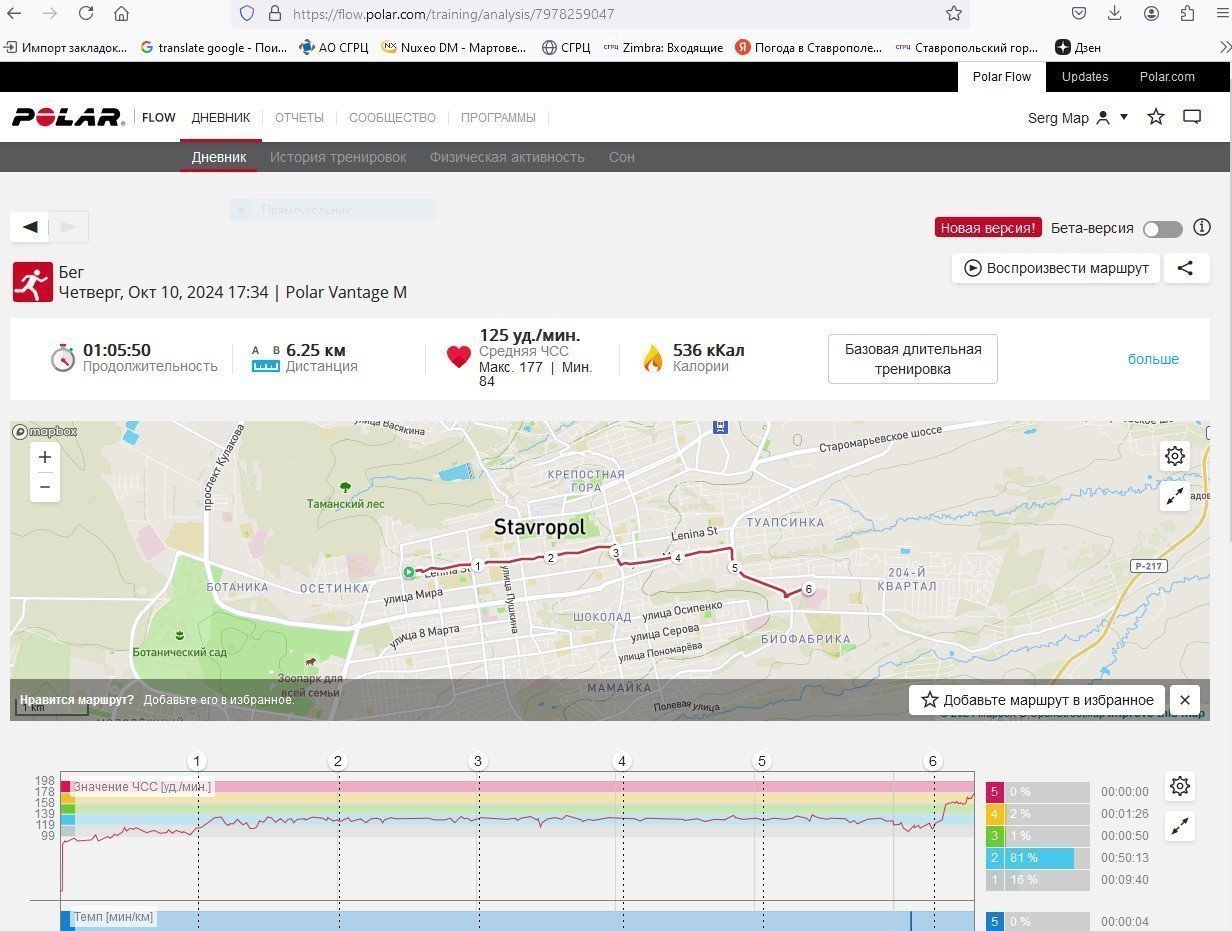
Task: Open favorites star icon next to Serg Map
Action: tap(1156, 117)
